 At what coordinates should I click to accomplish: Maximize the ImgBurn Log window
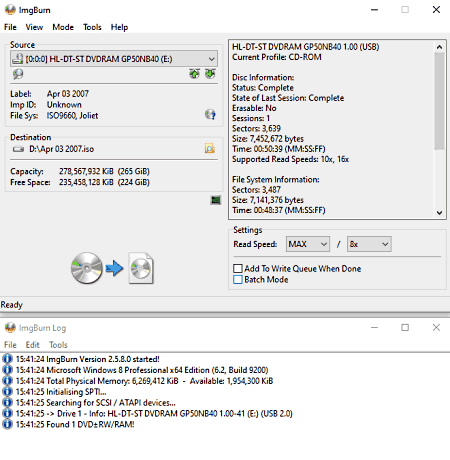(405, 328)
